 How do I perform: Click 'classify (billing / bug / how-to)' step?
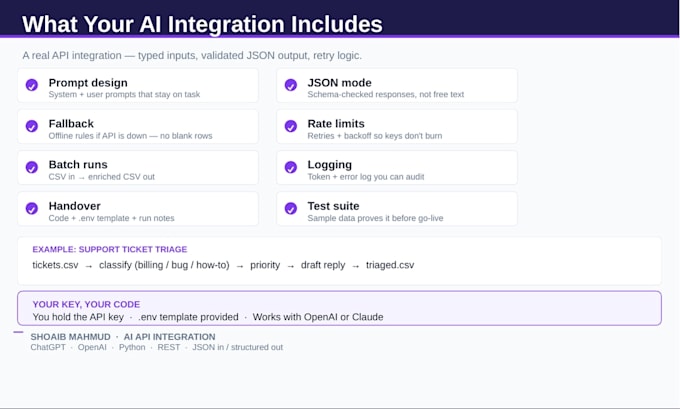[x=164, y=265]
